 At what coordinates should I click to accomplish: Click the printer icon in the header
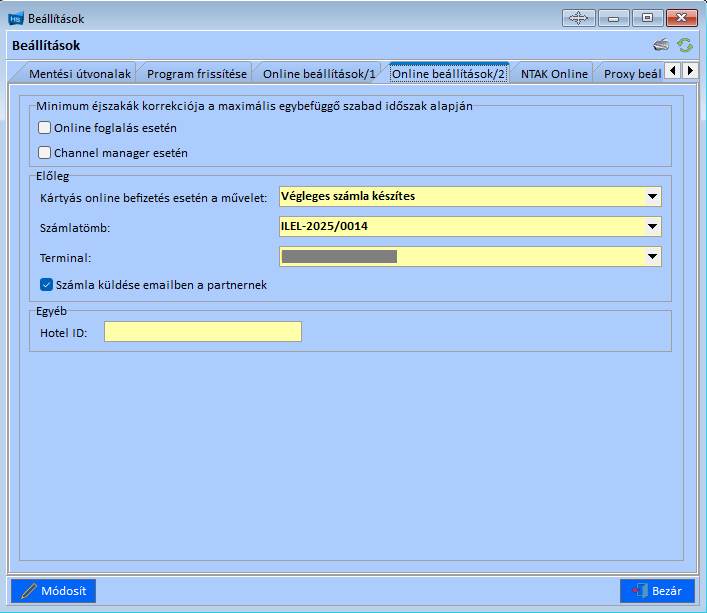(661, 45)
